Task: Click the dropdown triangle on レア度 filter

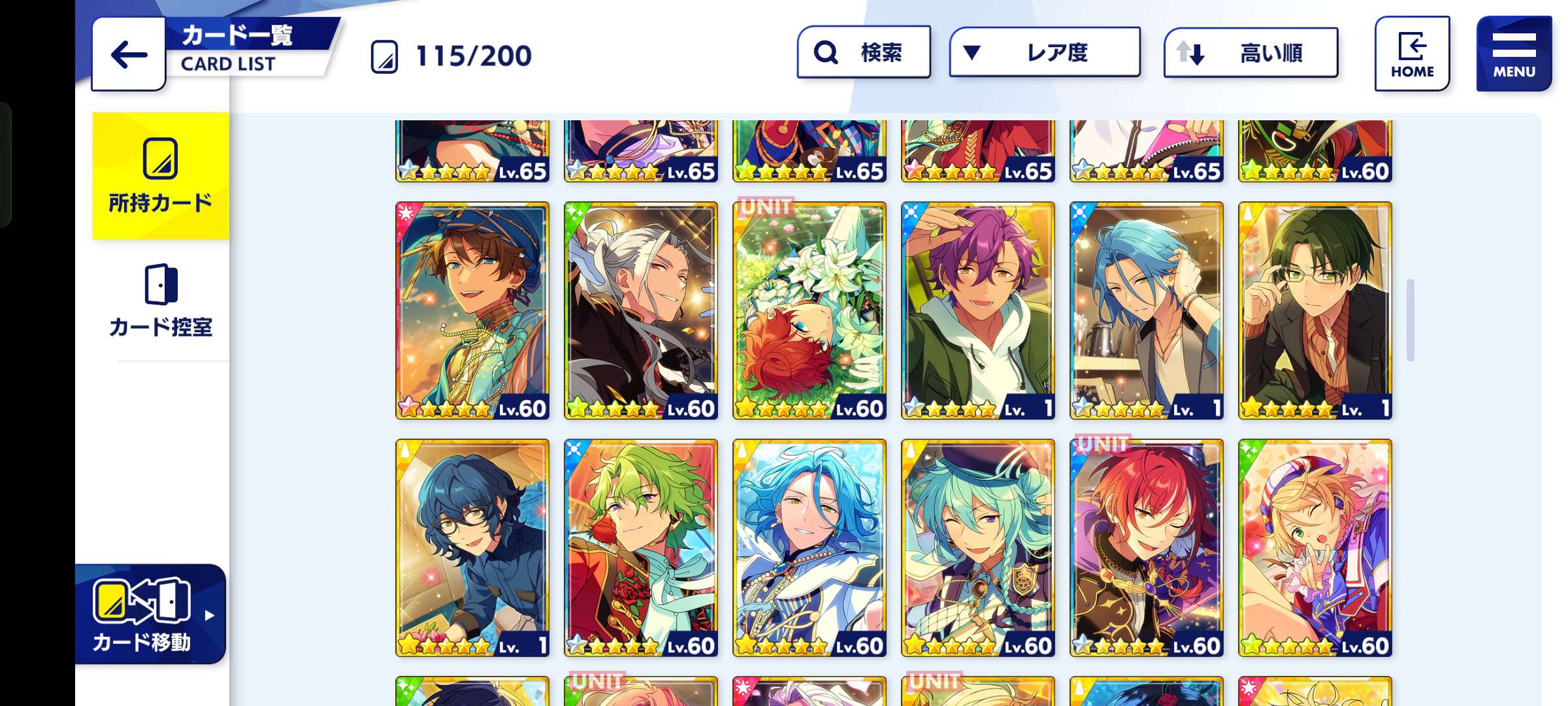Action: coord(972,52)
